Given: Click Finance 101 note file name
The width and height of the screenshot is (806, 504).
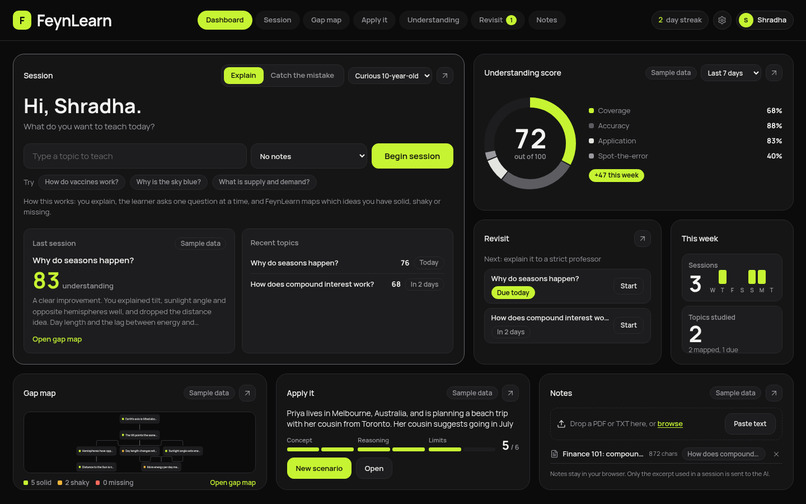Looking at the screenshot, I should (x=602, y=454).
